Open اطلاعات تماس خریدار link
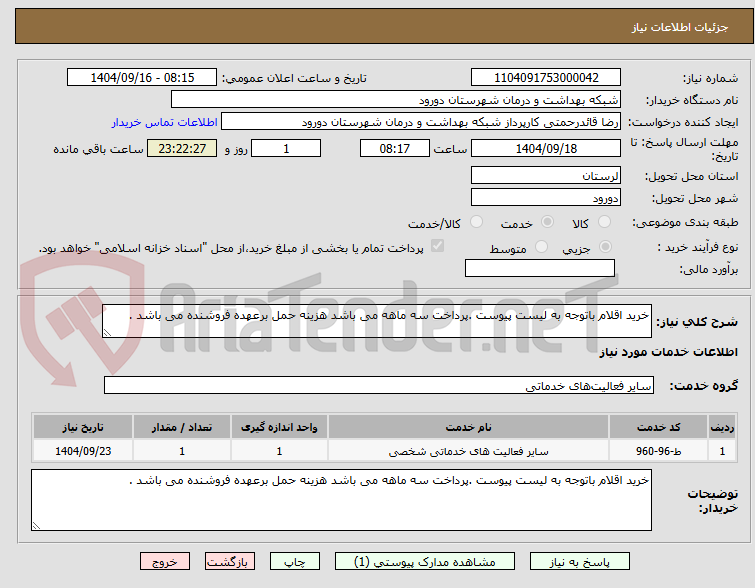Screen dimensions: 755x588 [x=165, y=122]
